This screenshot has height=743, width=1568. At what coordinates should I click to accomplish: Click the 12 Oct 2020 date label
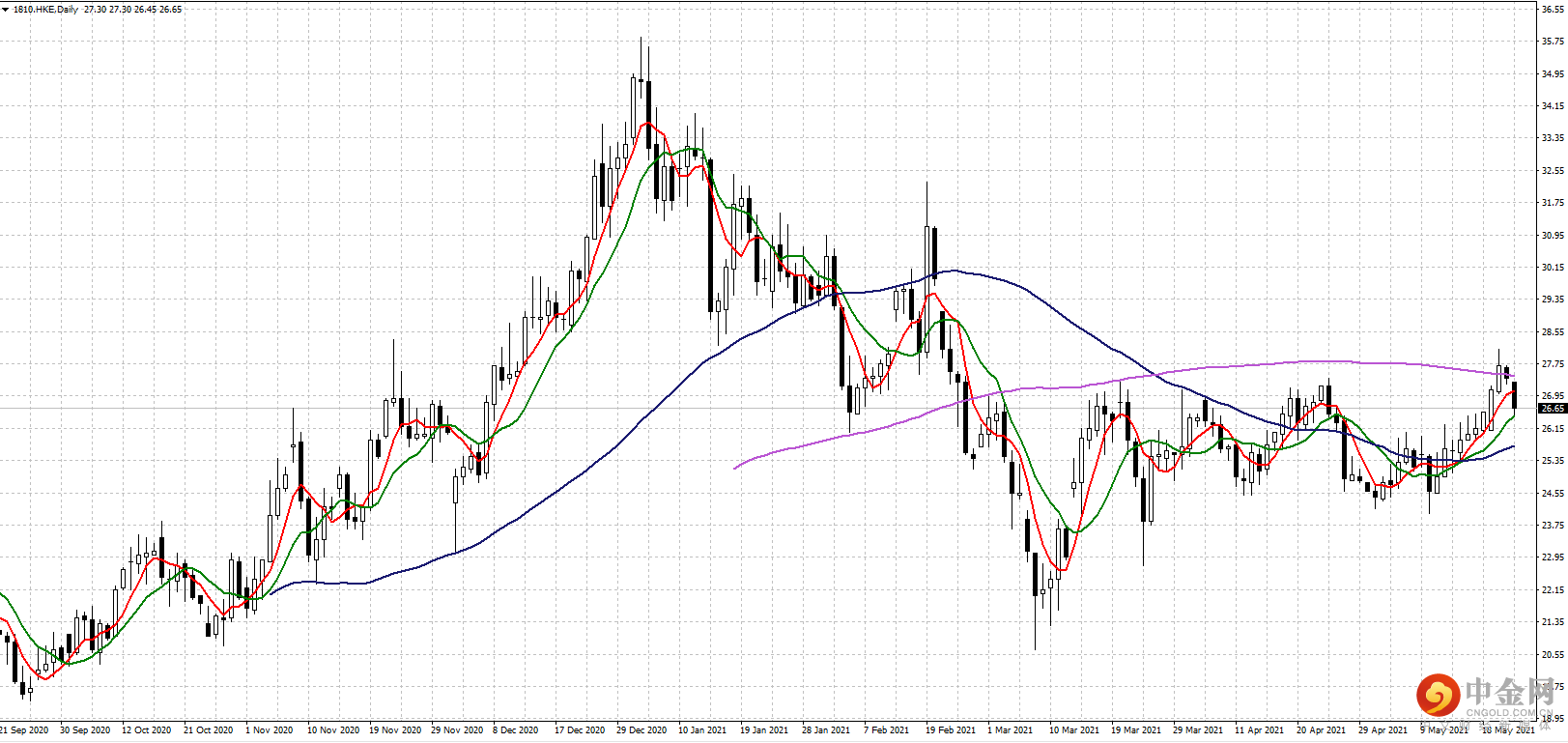(147, 730)
